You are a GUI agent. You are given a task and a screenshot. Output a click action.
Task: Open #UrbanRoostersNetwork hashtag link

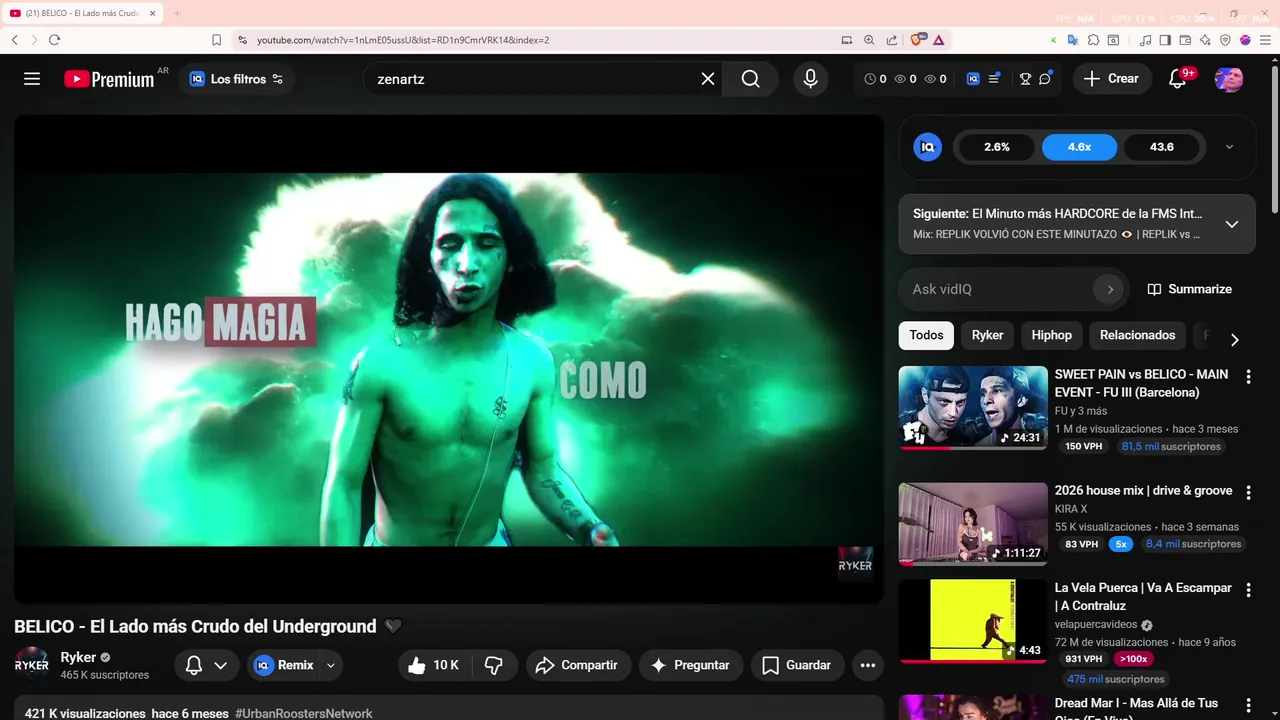click(x=304, y=713)
